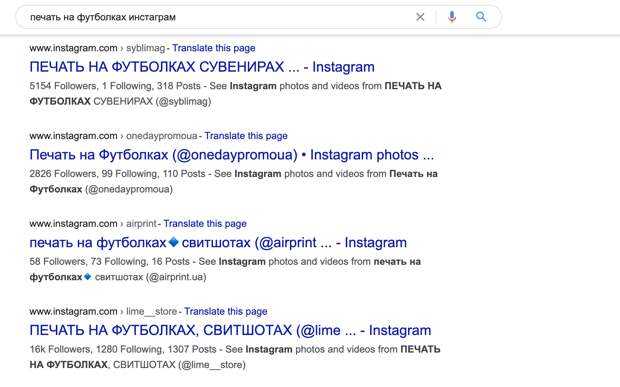Open the lime__store ПЕЧАТЬ НА ФУТБОЛКАХ, СВИТШОТАХ result
The width and height of the screenshot is (620, 387).
tap(230, 330)
